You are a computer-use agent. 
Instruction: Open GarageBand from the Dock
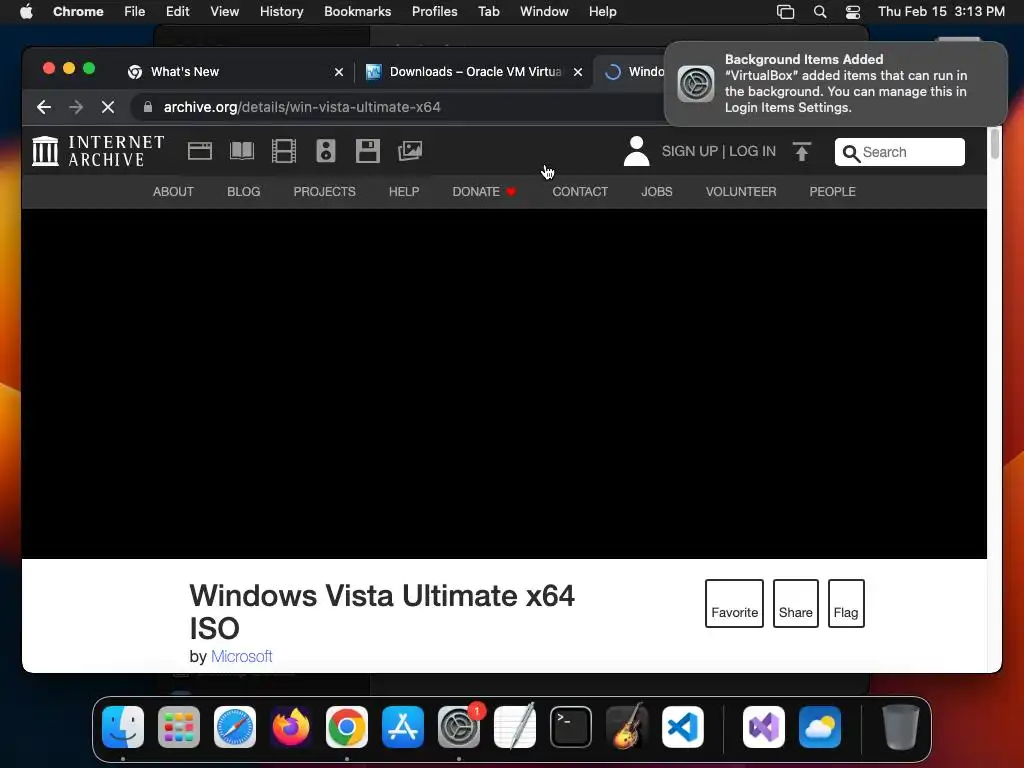(627, 727)
